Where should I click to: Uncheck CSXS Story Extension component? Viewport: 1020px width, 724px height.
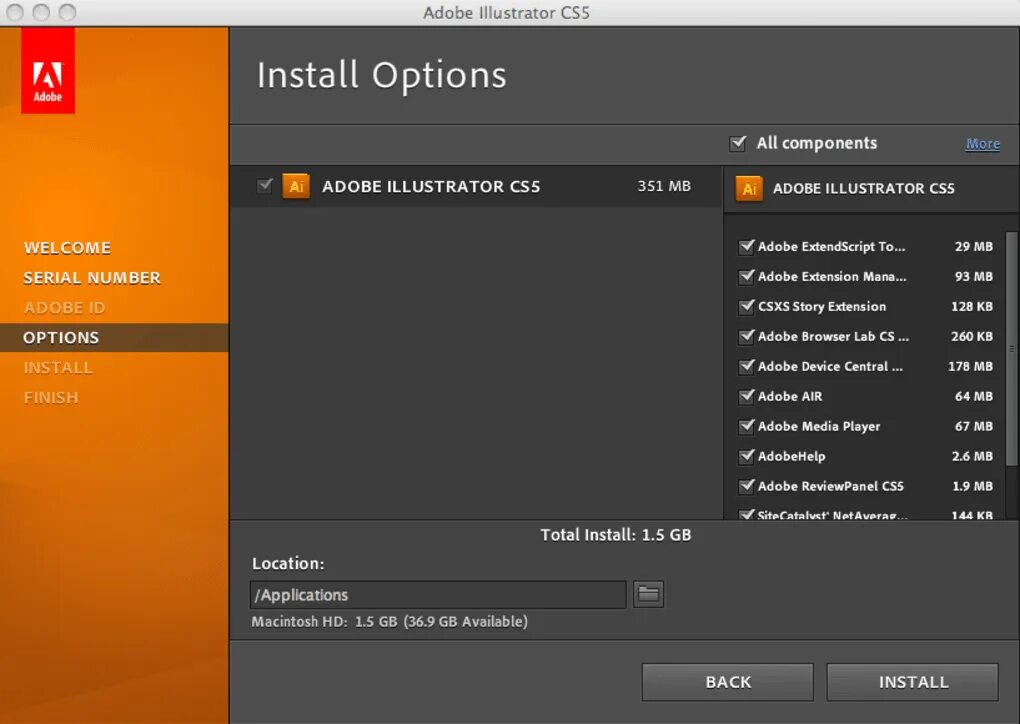click(746, 306)
